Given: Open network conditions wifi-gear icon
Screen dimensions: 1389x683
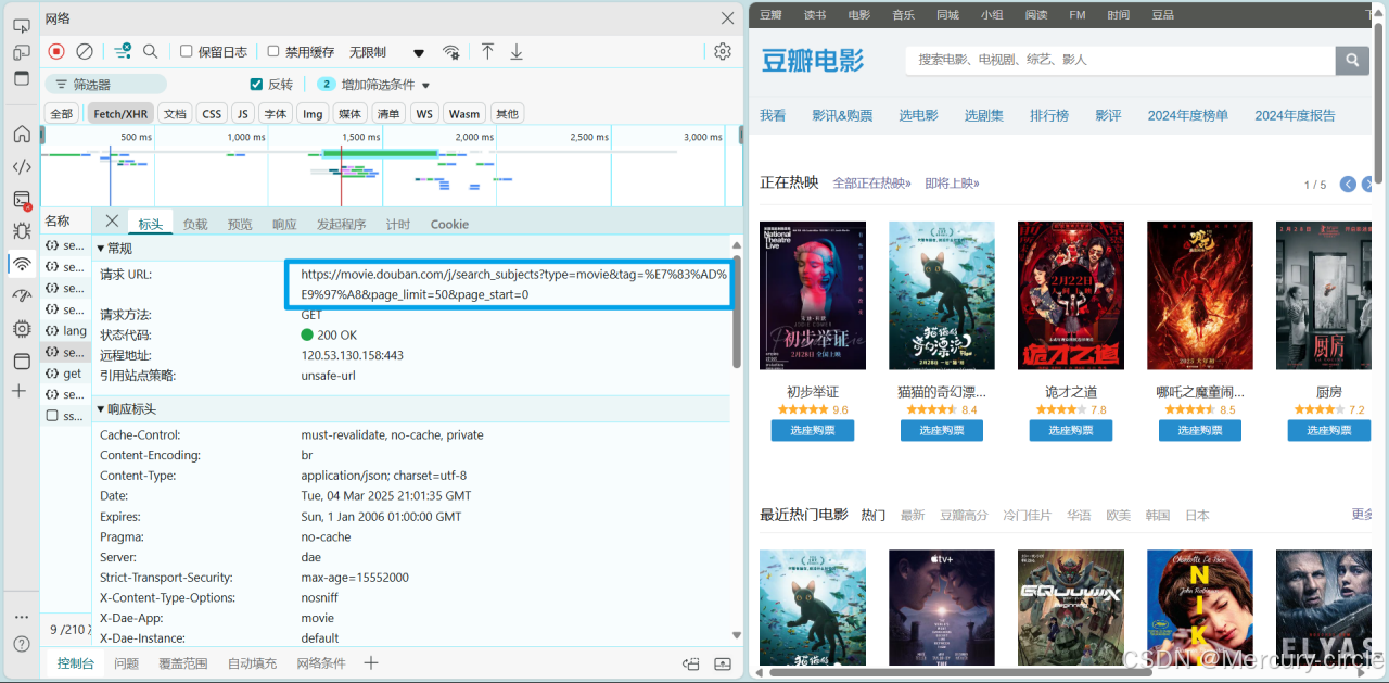Looking at the screenshot, I should pos(452,52).
